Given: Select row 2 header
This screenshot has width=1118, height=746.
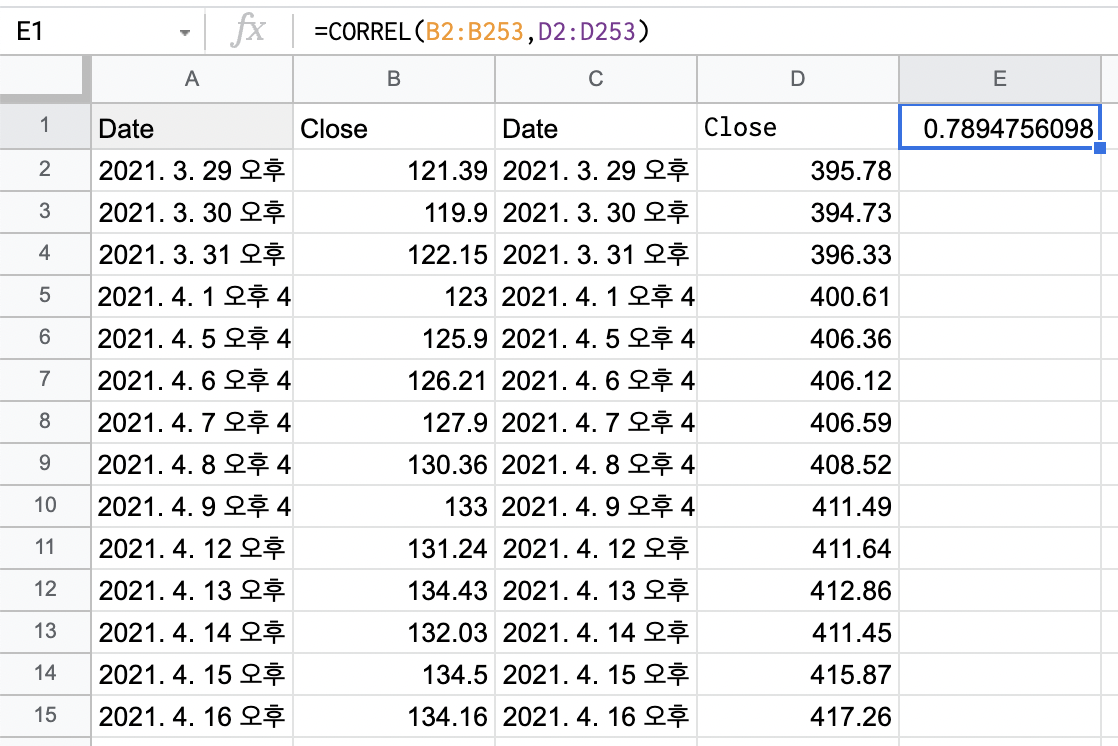Looking at the screenshot, I should pyautogui.click(x=45, y=170).
